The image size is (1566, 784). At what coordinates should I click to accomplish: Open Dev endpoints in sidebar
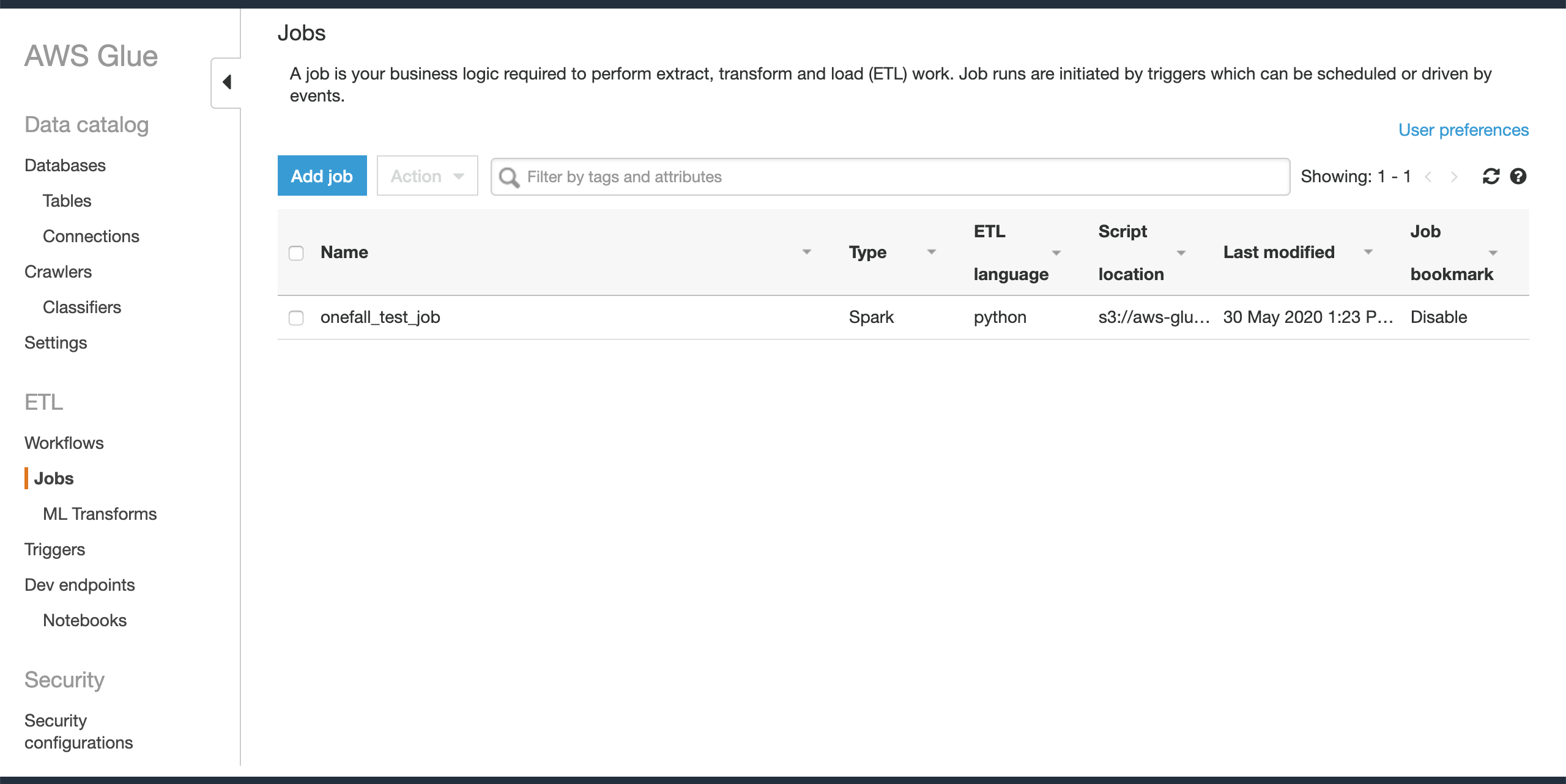[x=80, y=585]
